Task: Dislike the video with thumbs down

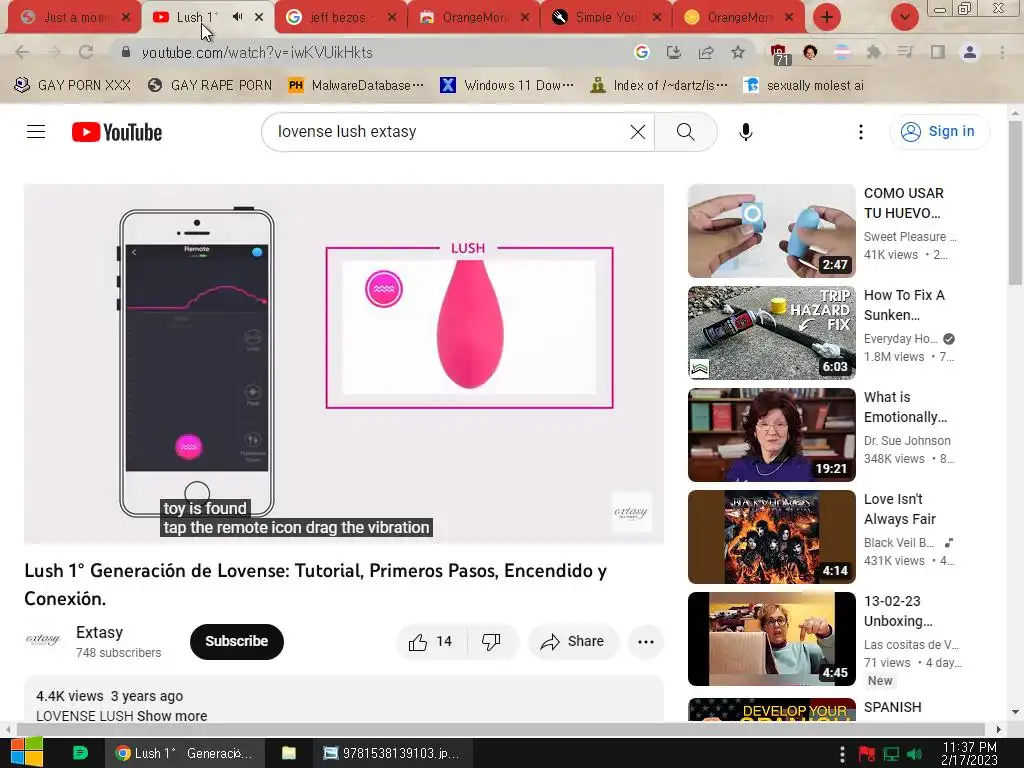Action: point(491,642)
